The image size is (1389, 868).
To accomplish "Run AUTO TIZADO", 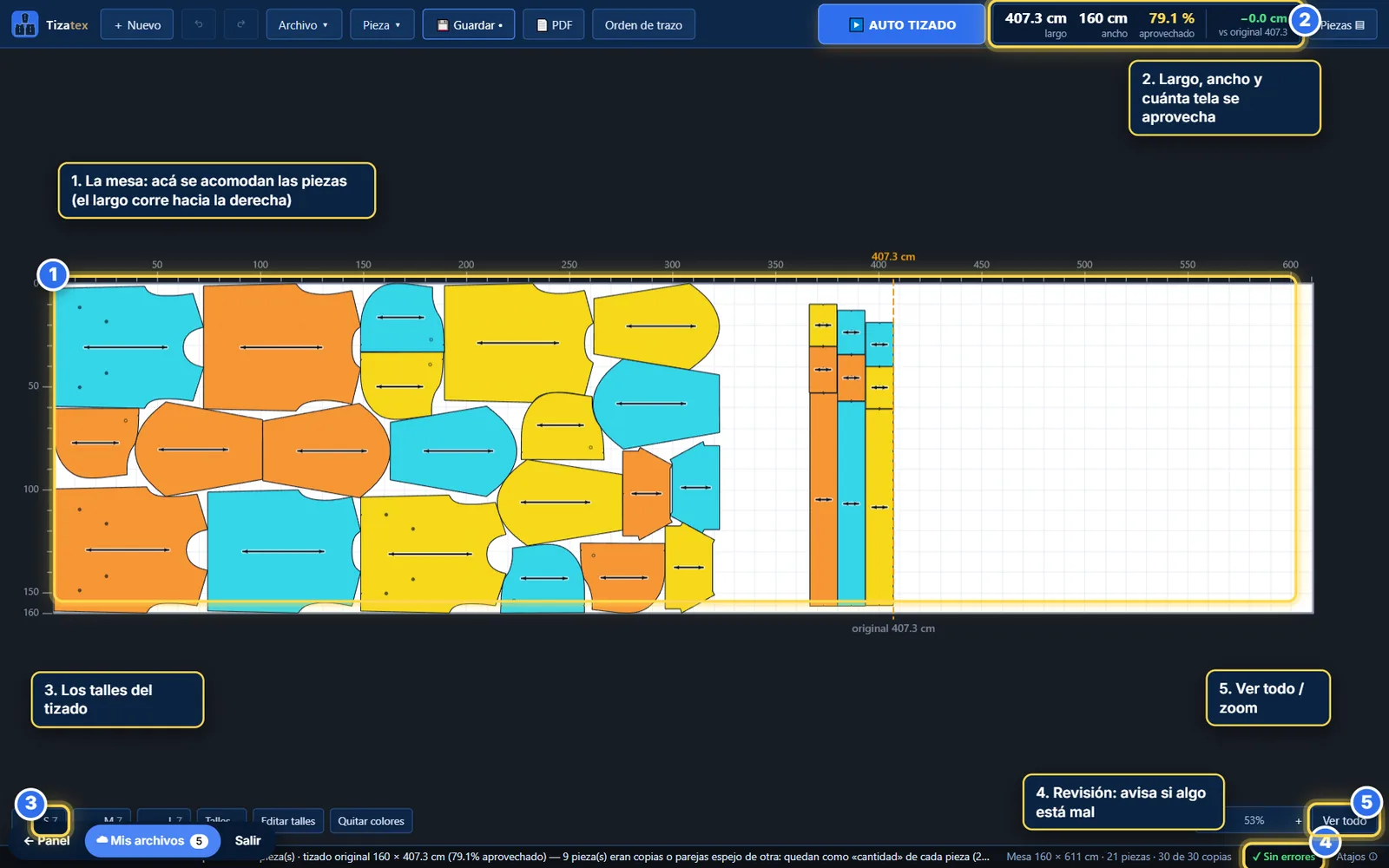I will [901, 25].
